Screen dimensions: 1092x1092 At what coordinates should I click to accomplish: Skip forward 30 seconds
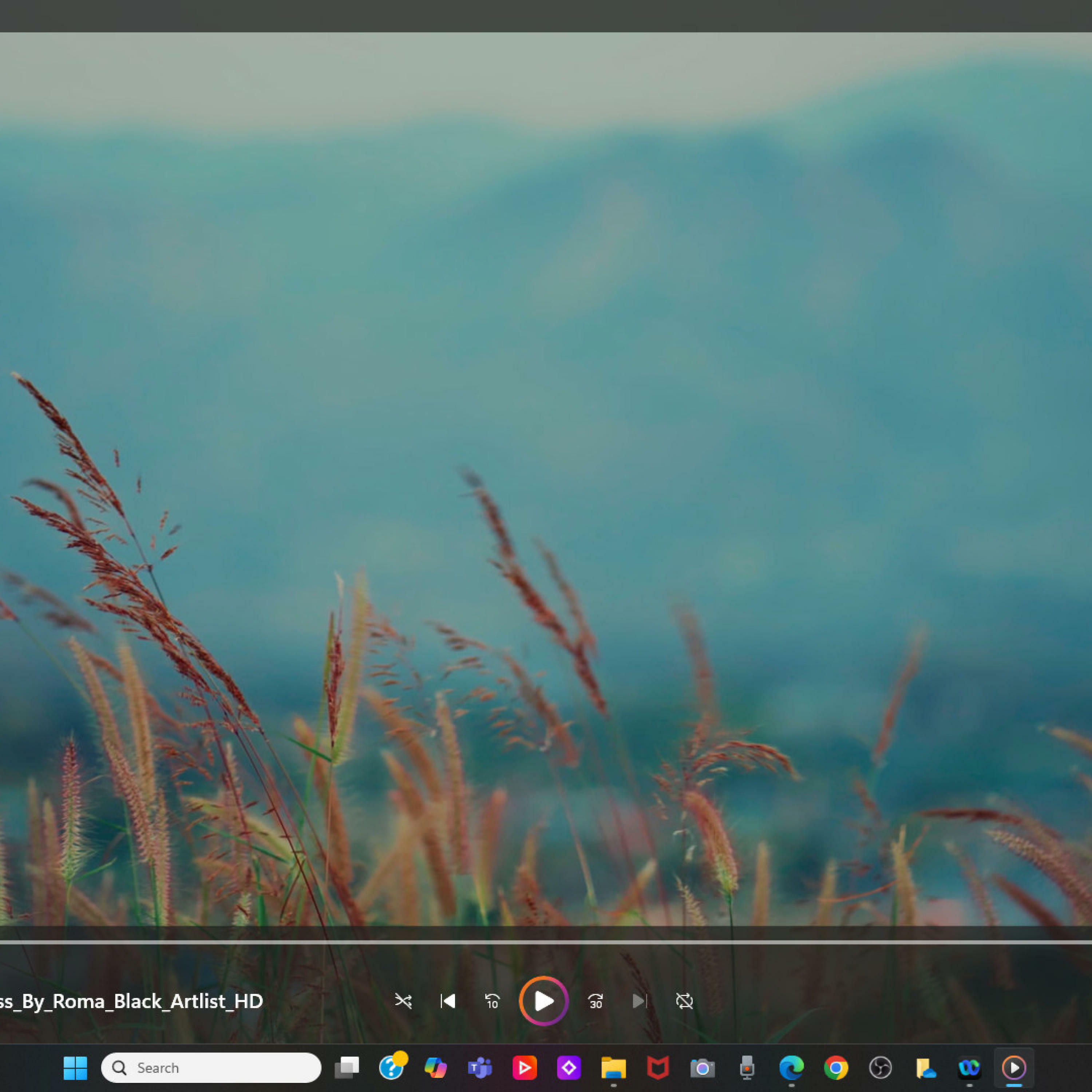pyautogui.click(x=595, y=1001)
